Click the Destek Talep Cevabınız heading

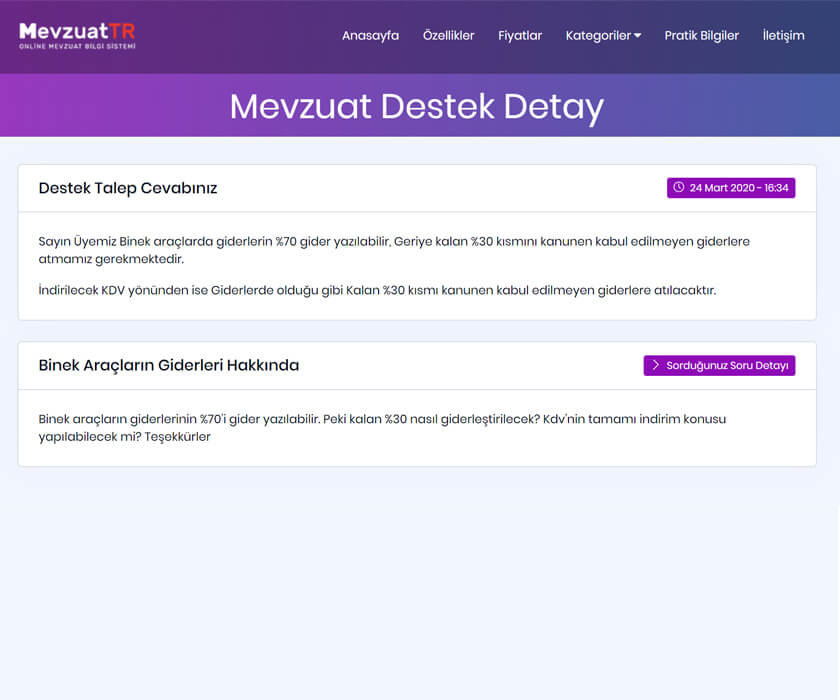127,188
